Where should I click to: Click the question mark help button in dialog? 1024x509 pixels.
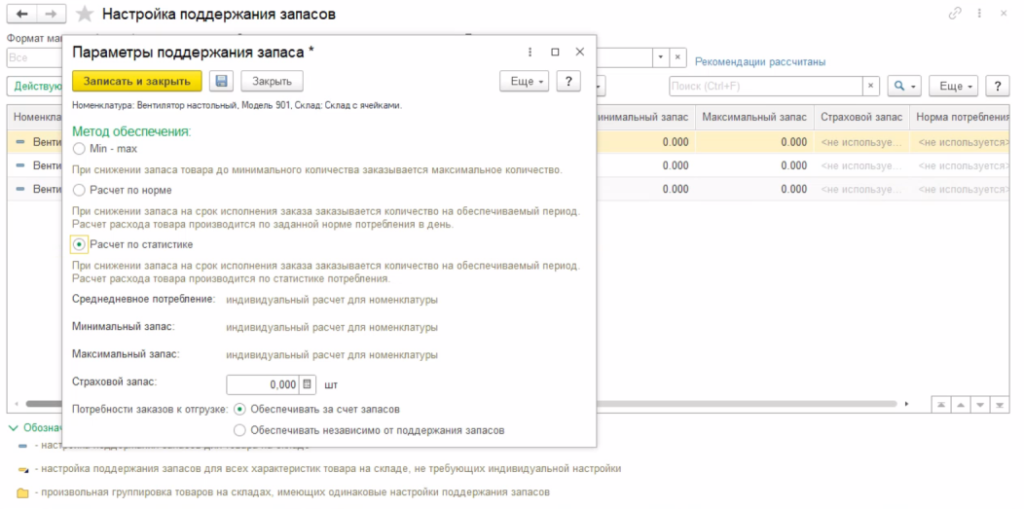point(568,81)
